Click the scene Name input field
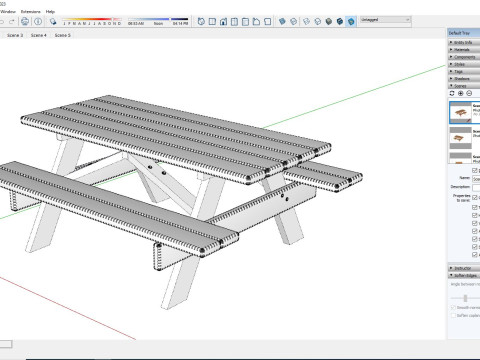Image resolution: width=480 pixels, height=360 pixels. click(x=476, y=179)
